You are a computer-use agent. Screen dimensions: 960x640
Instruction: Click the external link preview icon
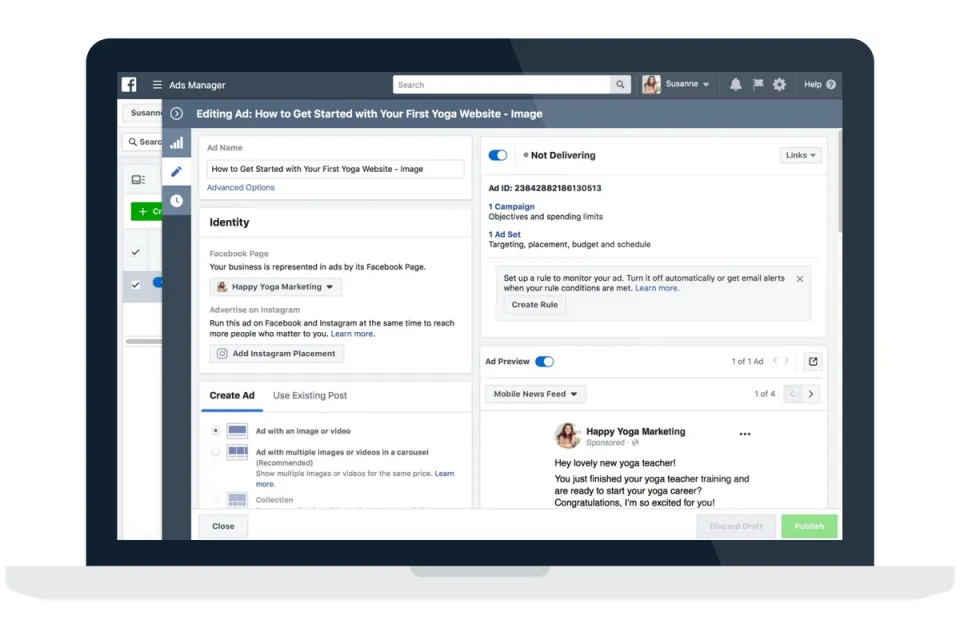pos(814,361)
